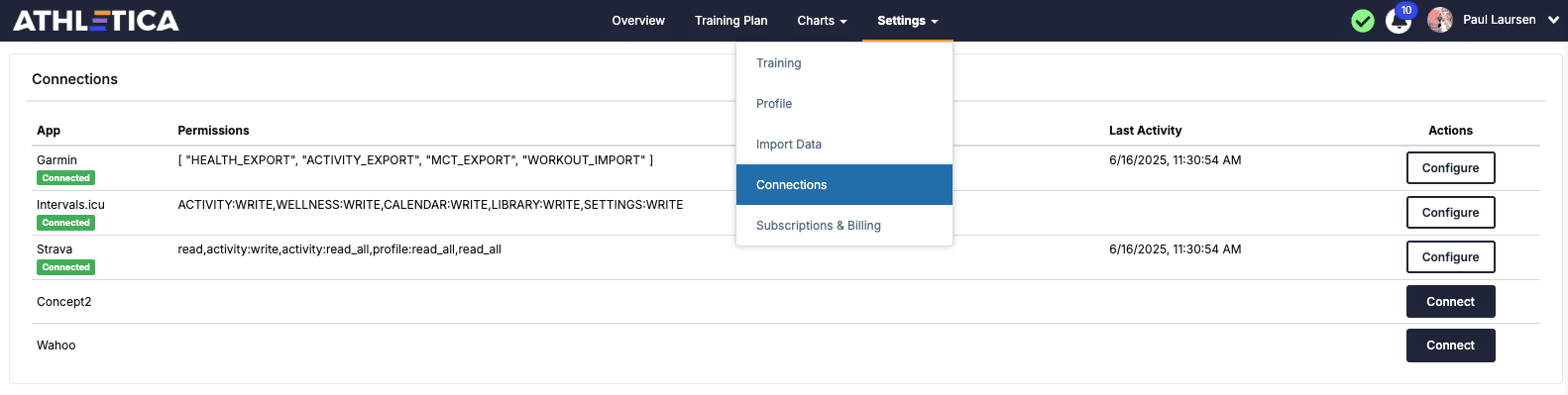Click Intervals.icu ACTIVITY:WRITE permissions text
Viewport: 1568px width, 395px height.
pos(430,205)
